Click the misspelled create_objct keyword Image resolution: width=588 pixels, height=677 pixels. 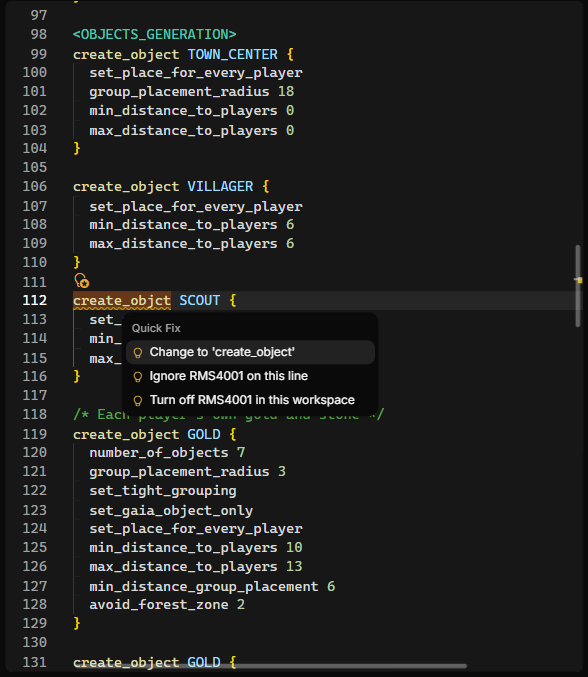tap(122, 301)
